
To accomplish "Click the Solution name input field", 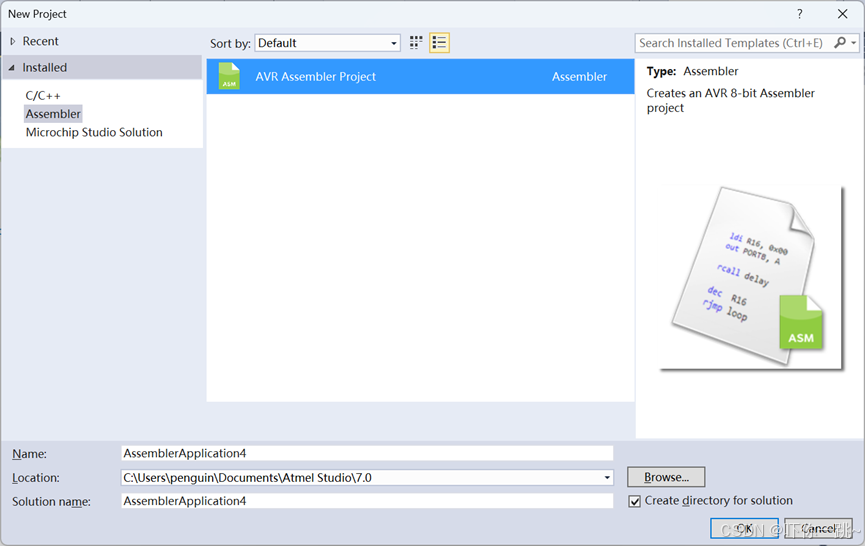I will point(367,501).
